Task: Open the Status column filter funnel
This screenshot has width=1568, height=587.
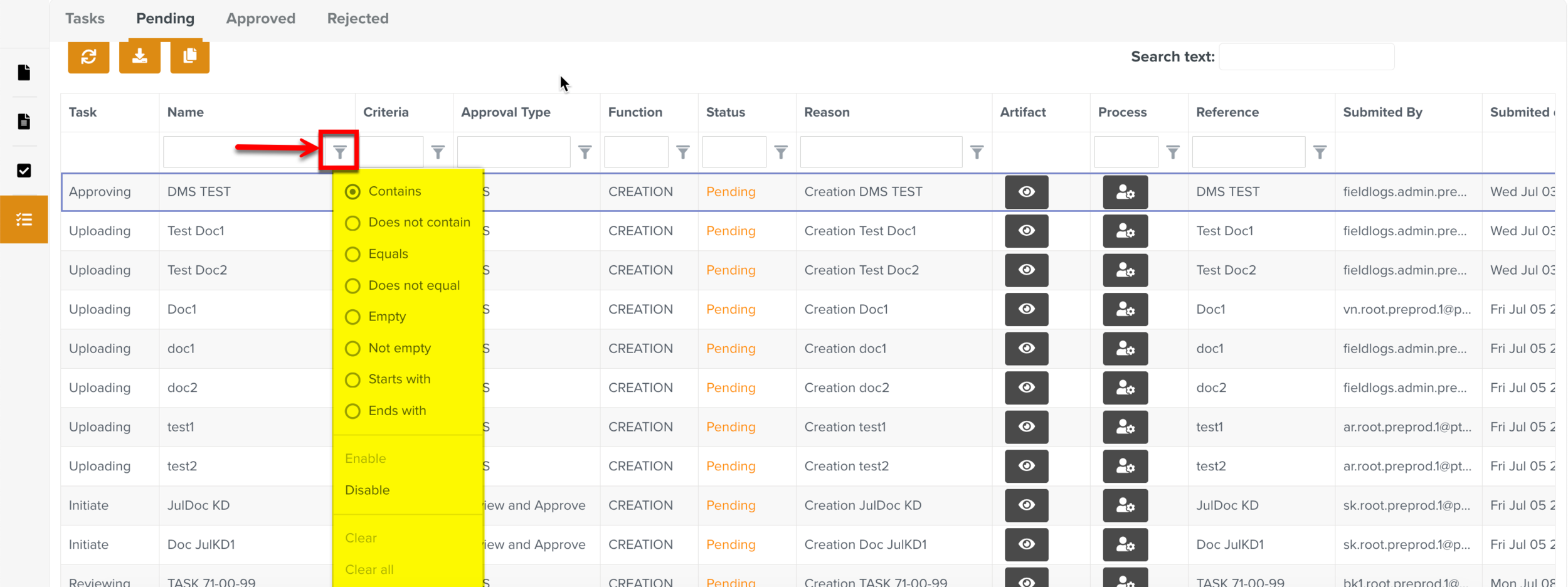Action: pyautogui.click(x=781, y=152)
